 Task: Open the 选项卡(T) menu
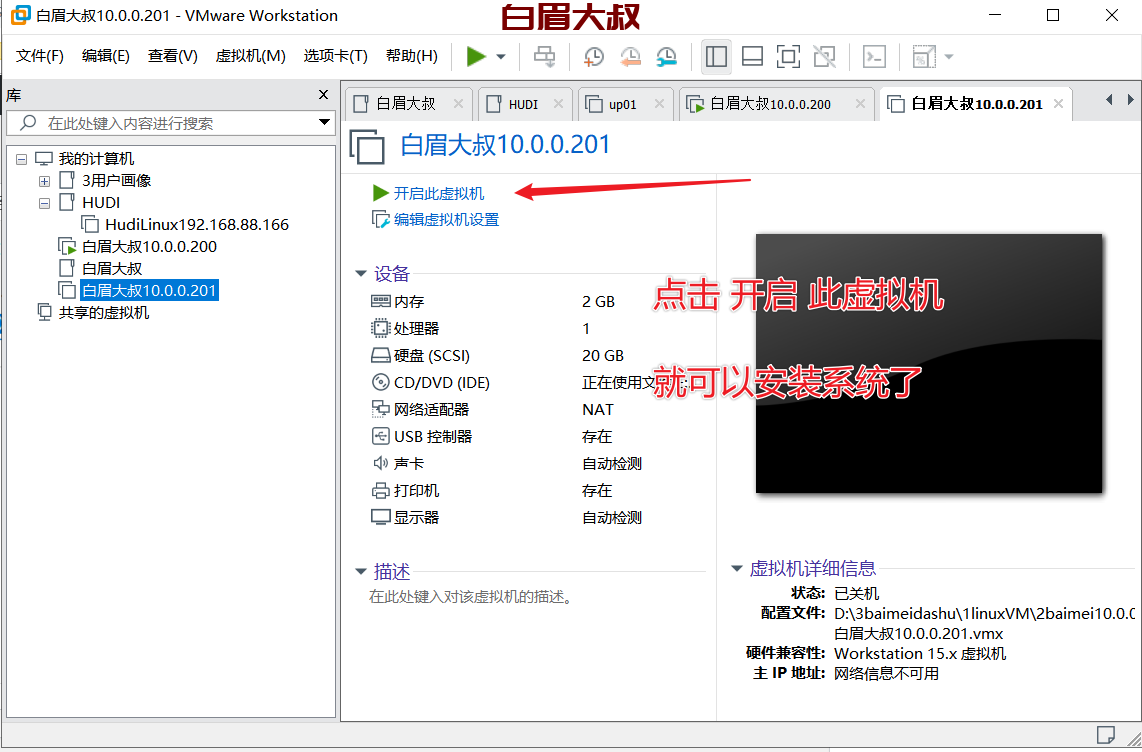[x=335, y=56]
